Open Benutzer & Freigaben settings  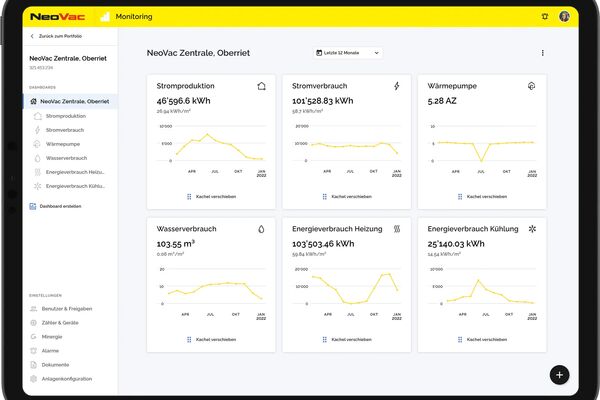[68, 308]
